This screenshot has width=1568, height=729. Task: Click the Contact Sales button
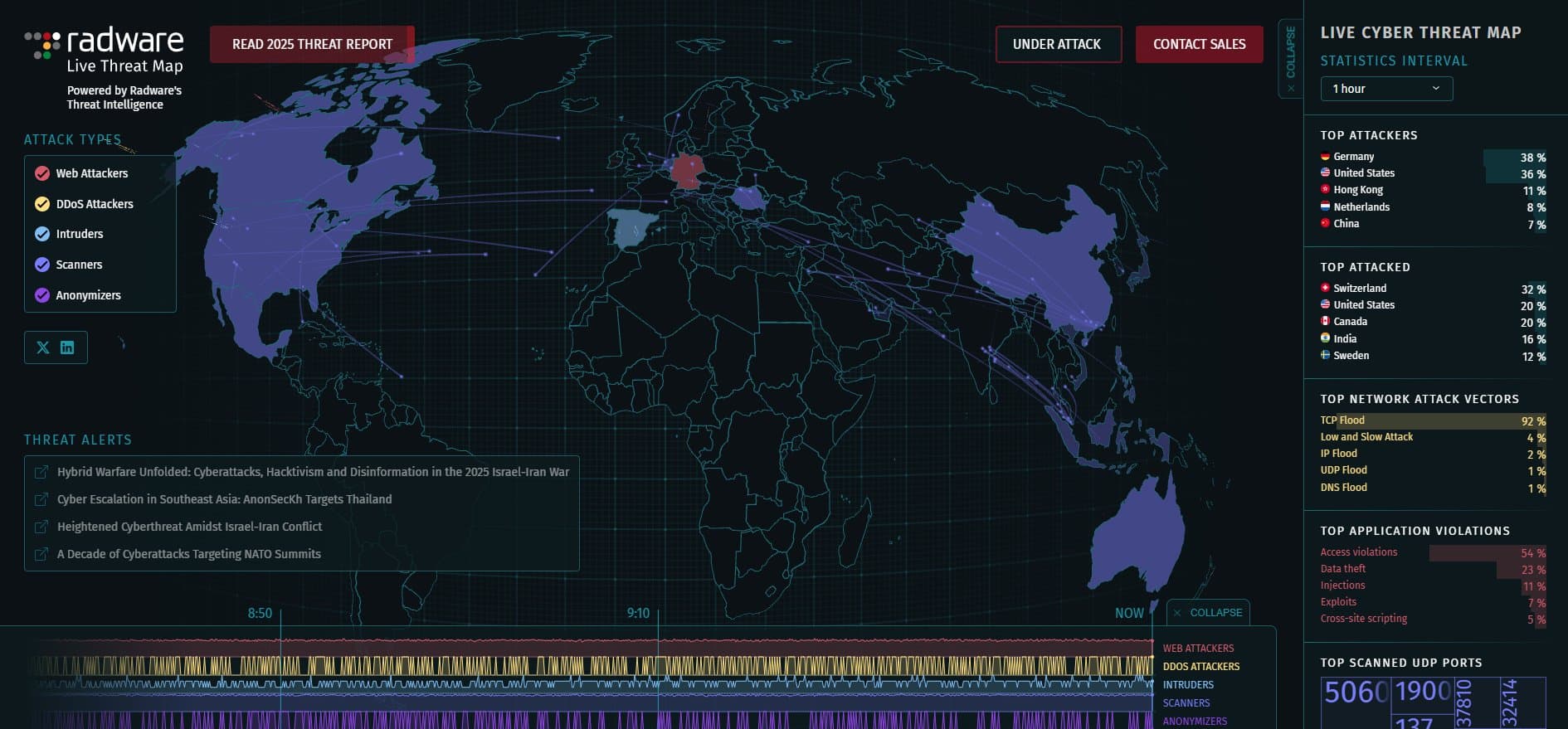[x=1199, y=44]
